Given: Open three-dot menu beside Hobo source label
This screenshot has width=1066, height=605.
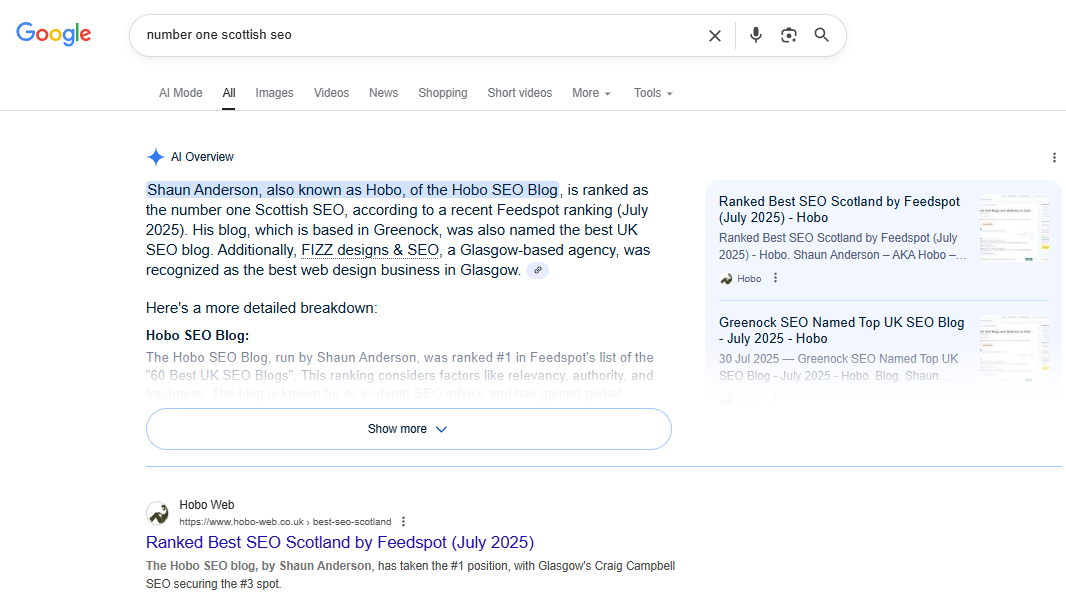Looking at the screenshot, I should tap(775, 278).
